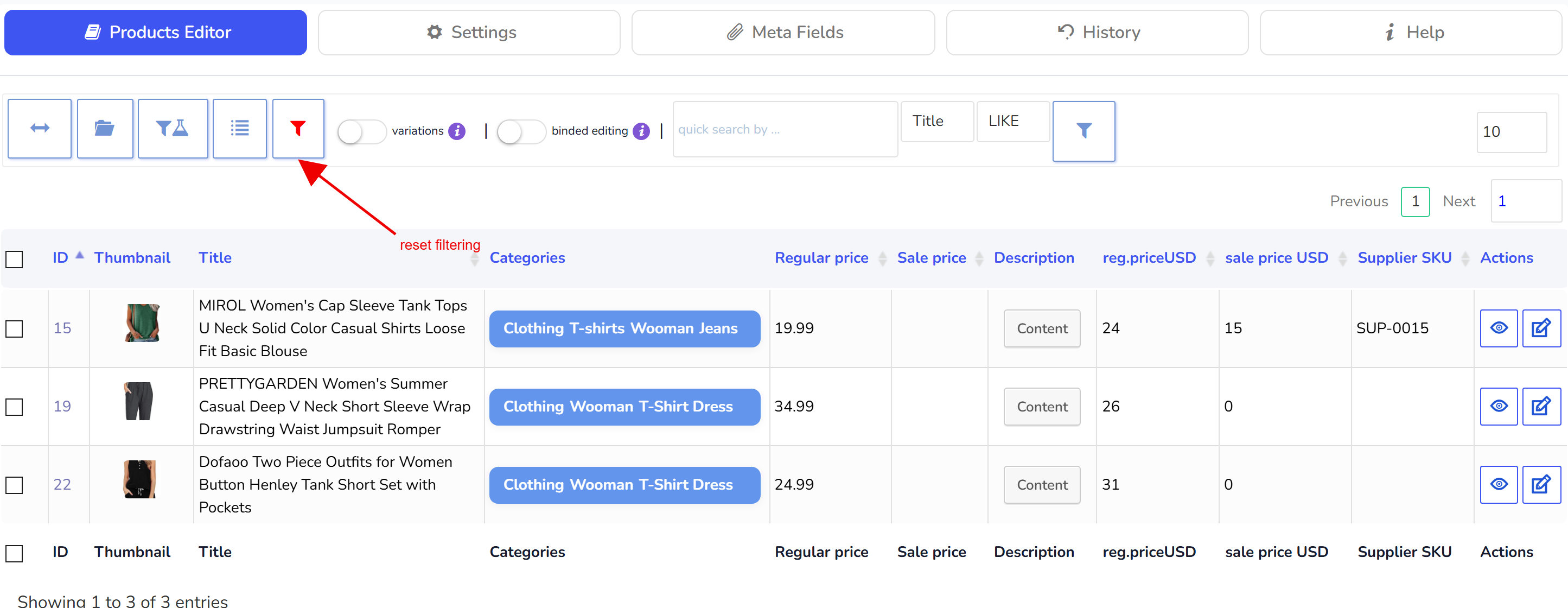Click the Next pagination link
This screenshot has width=1568, height=608.
(1458, 201)
